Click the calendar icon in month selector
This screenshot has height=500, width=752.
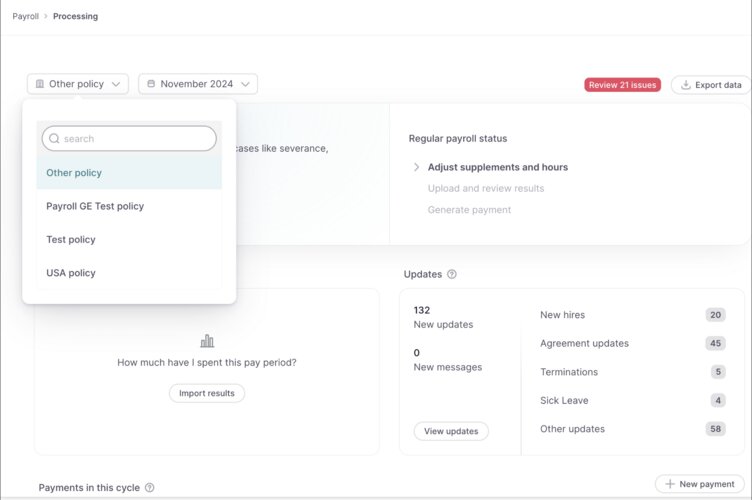(x=151, y=84)
